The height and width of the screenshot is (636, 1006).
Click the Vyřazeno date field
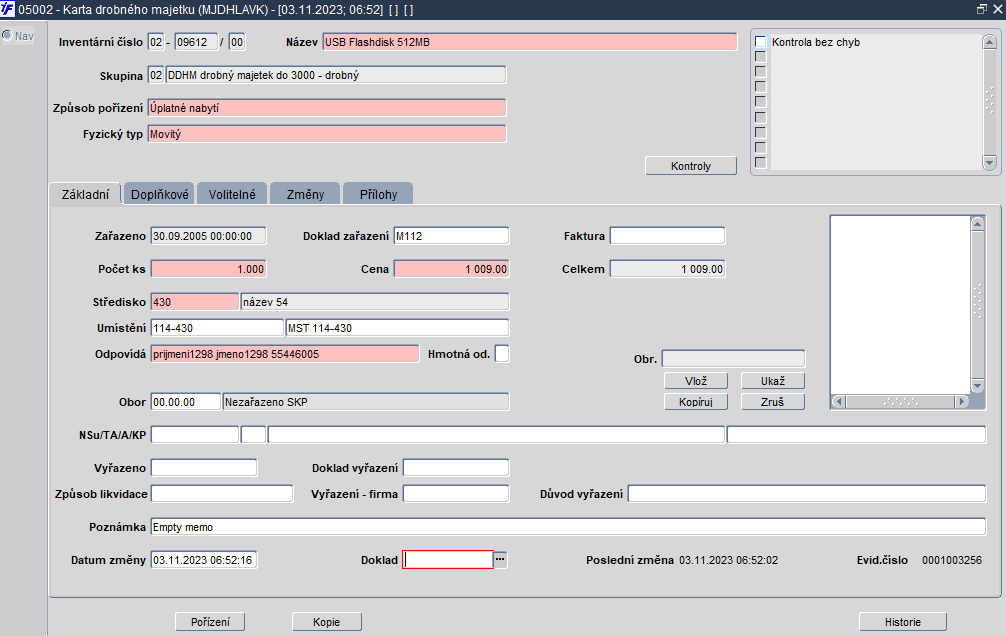tap(204, 468)
